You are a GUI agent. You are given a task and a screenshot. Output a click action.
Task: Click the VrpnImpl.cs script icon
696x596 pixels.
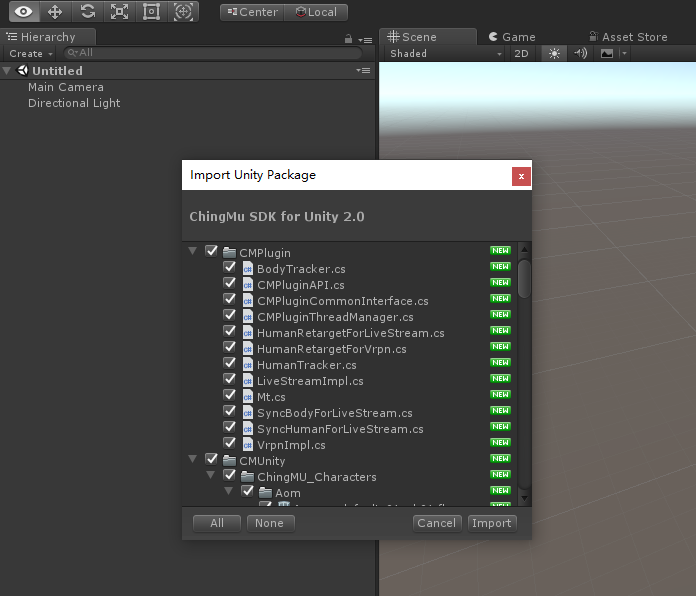pyautogui.click(x=248, y=444)
